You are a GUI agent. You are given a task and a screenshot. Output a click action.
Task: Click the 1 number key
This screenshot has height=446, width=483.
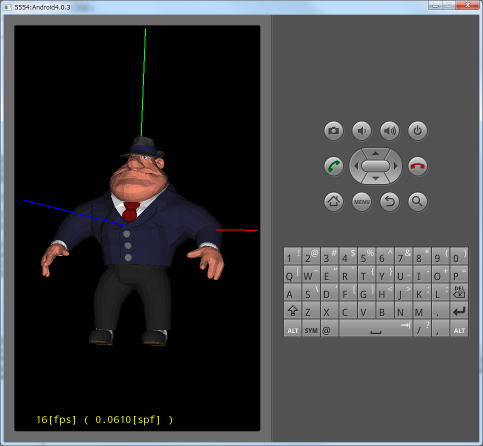pyautogui.click(x=293, y=256)
